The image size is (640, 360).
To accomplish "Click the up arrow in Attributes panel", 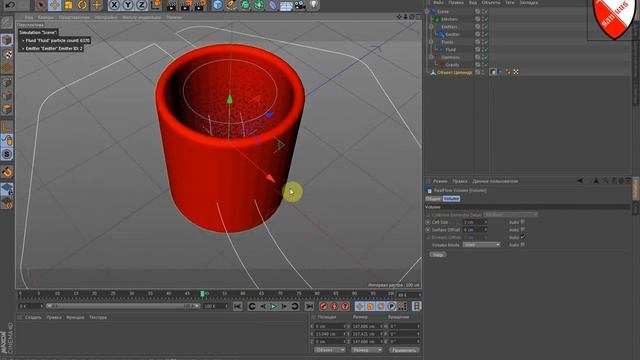I will click(596, 181).
